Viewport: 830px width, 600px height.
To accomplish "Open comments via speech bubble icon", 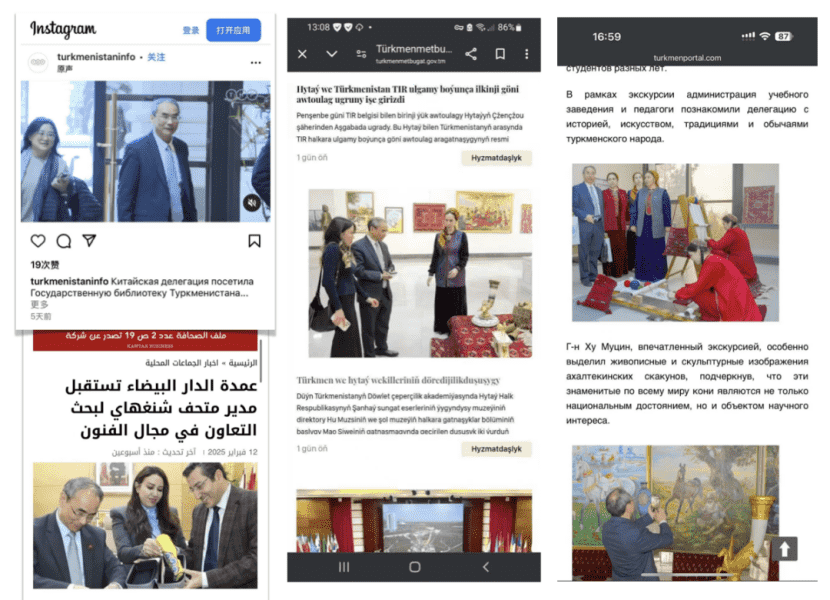I will pos(64,241).
